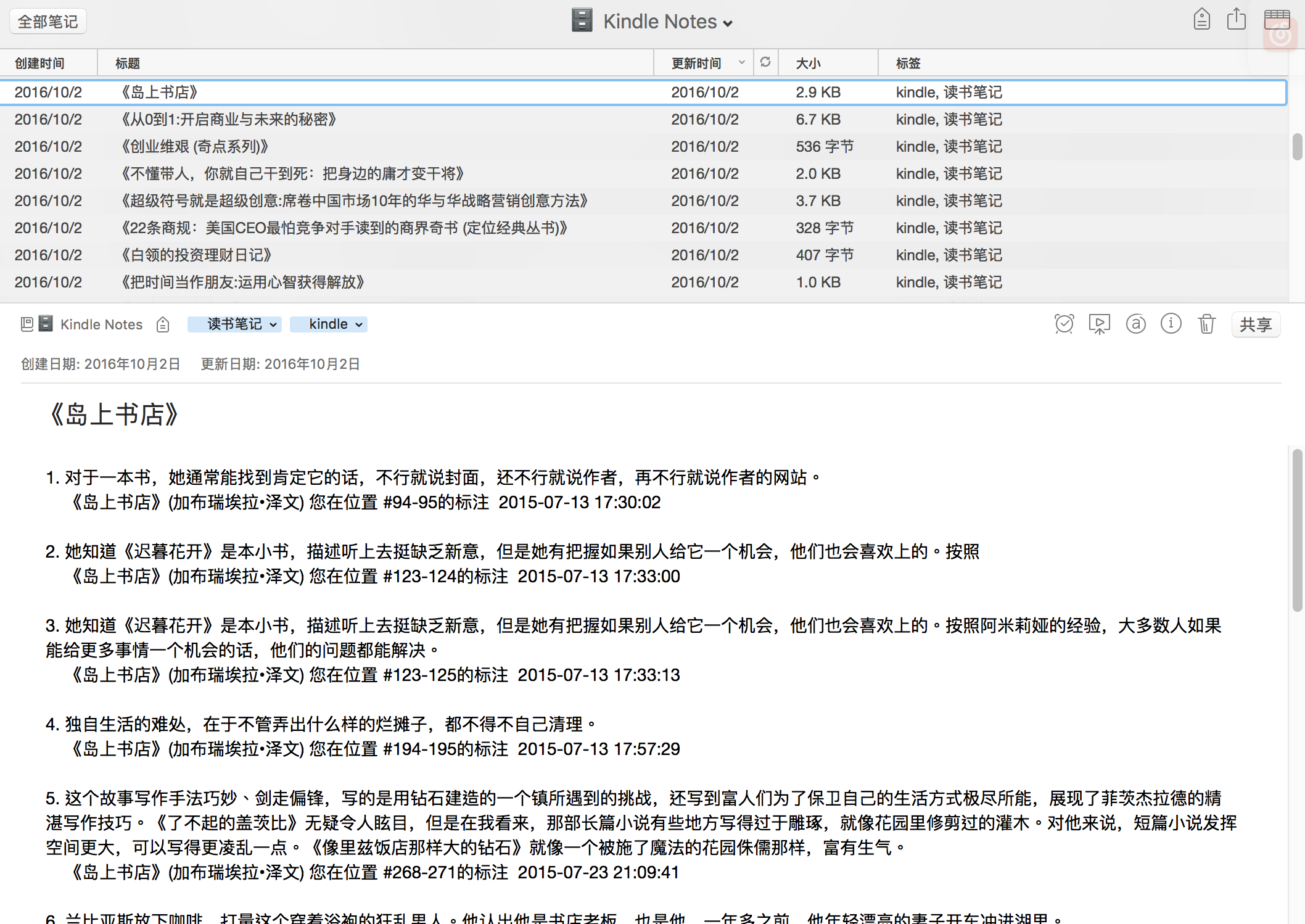Sort by 标题 column header
Image resolution: width=1305 pixels, height=924 pixels.
point(128,63)
